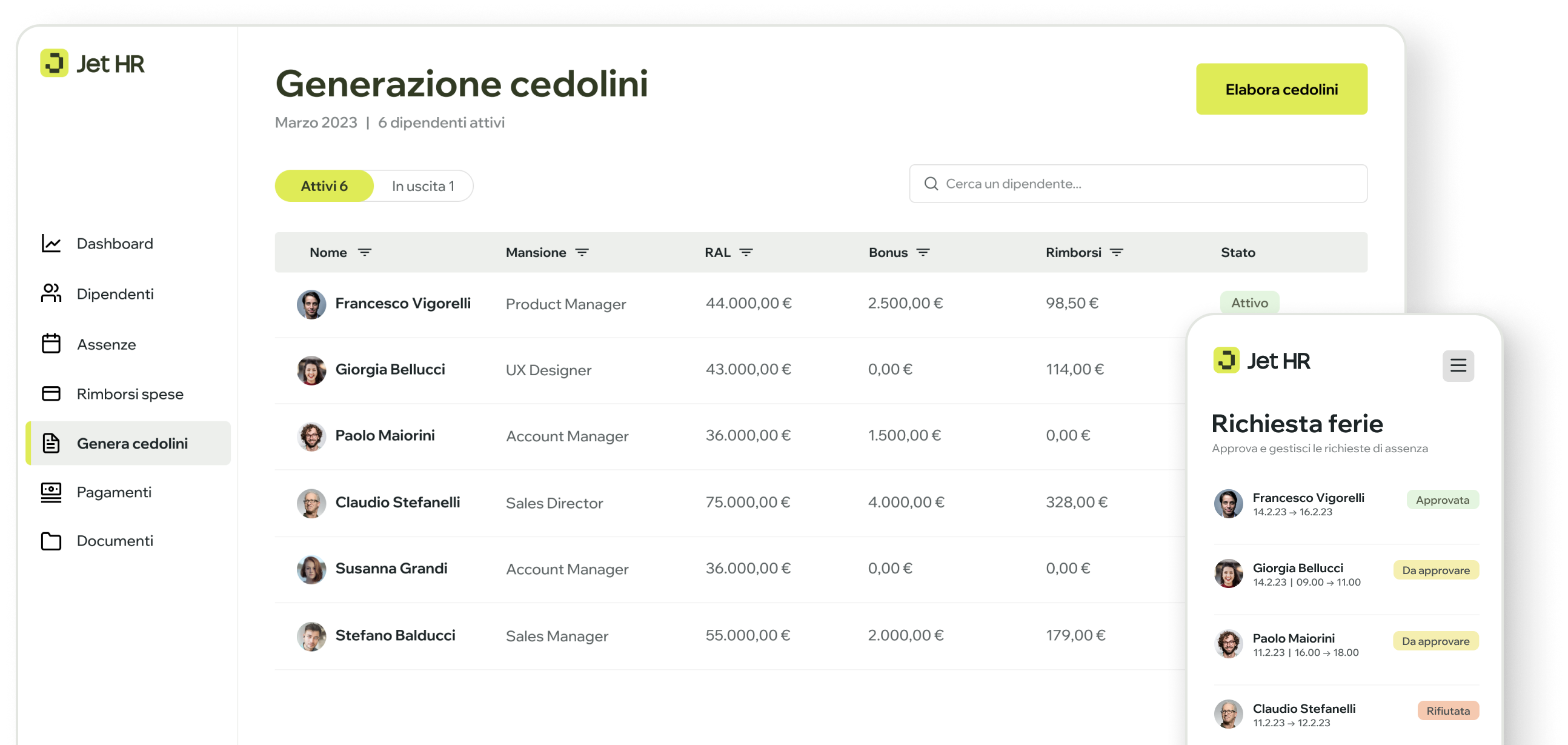Screen dimensions: 1568x745
Task: Click the Genera cedolini document icon
Action: 51,444
